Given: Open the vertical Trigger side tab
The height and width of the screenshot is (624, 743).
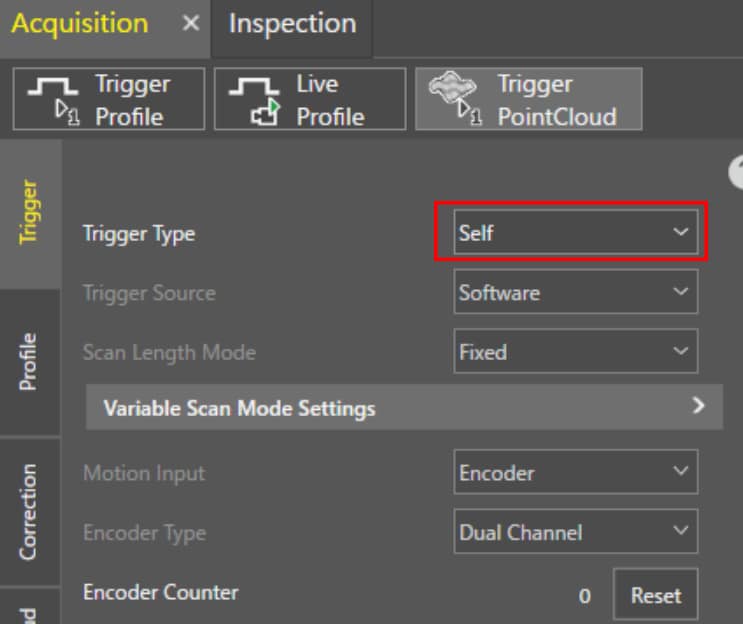Looking at the screenshot, I should [30, 212].
